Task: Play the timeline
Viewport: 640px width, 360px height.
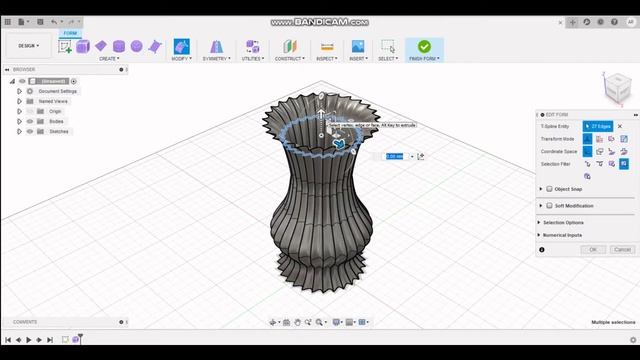Action: [x=29, y=340]
